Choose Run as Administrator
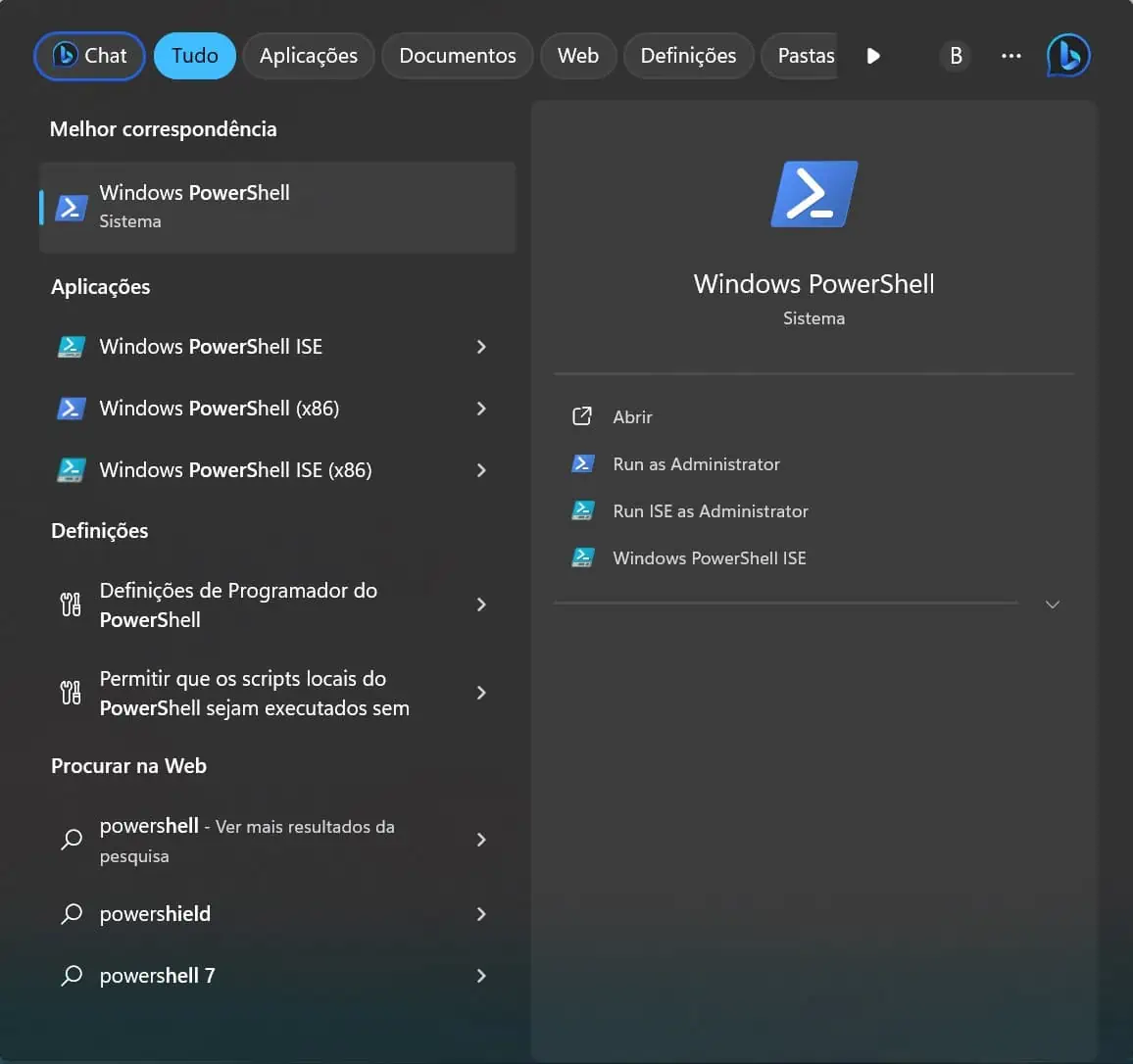Image resolution: width=1133 pixels, height=1064 pixels. pos(696,464)
